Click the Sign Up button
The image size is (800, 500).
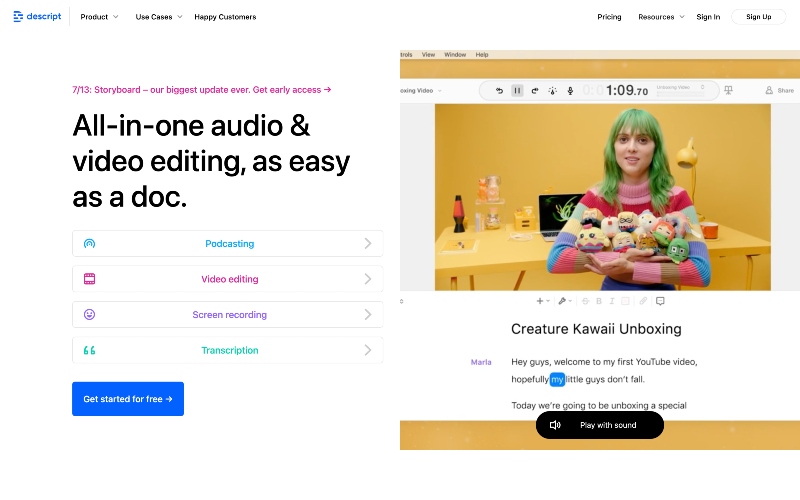[x=759, y=17]
